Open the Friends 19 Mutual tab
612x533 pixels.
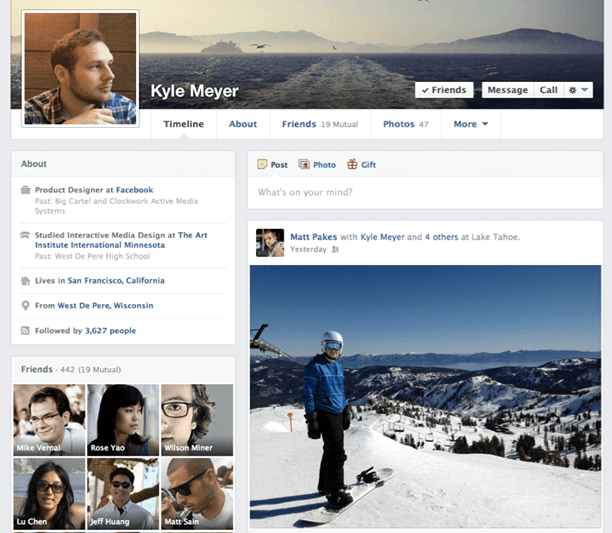pos(320,124)
